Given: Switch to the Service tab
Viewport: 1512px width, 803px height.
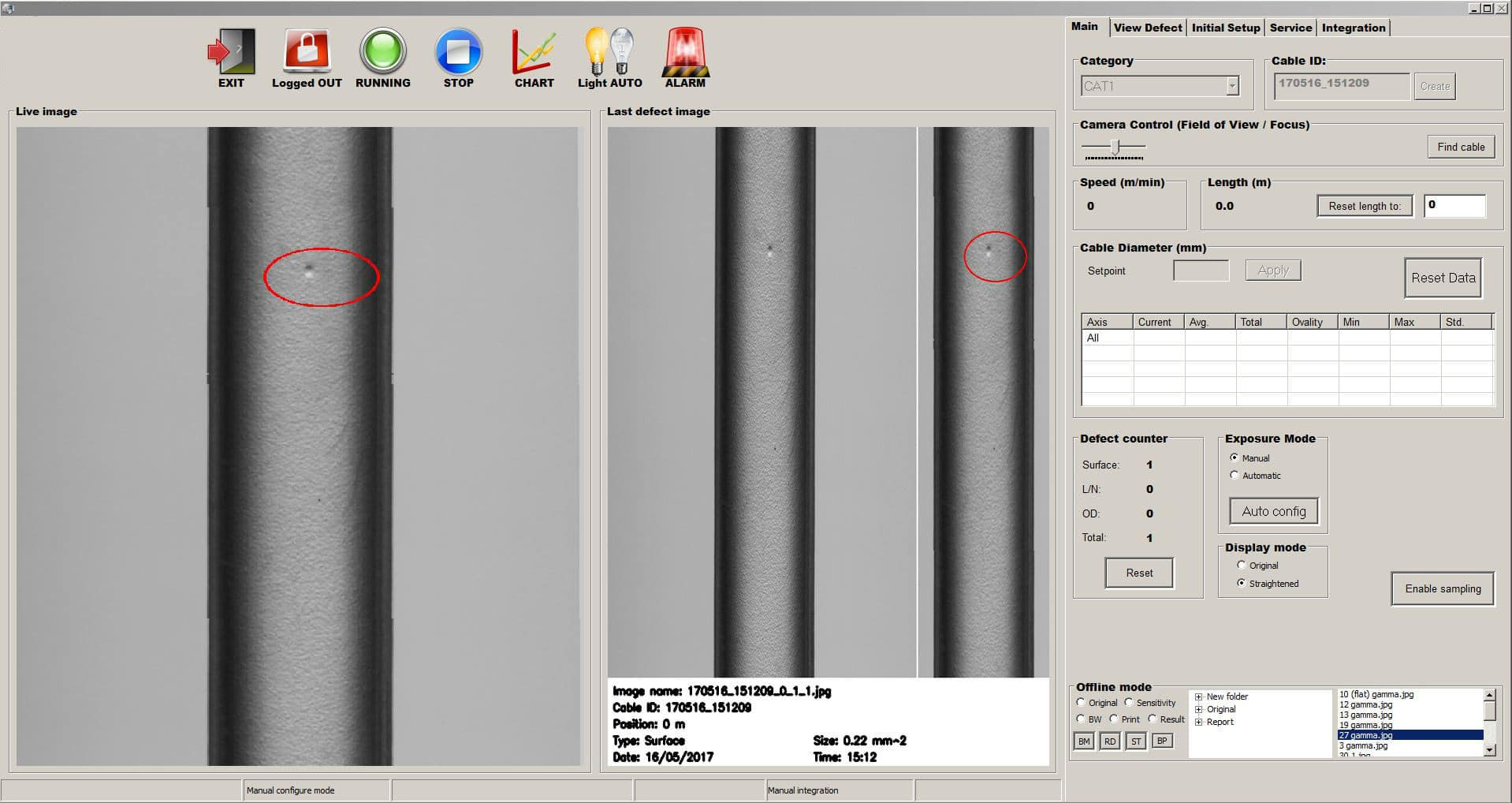Looking at the screenshot, I should tap(1290, 28).
